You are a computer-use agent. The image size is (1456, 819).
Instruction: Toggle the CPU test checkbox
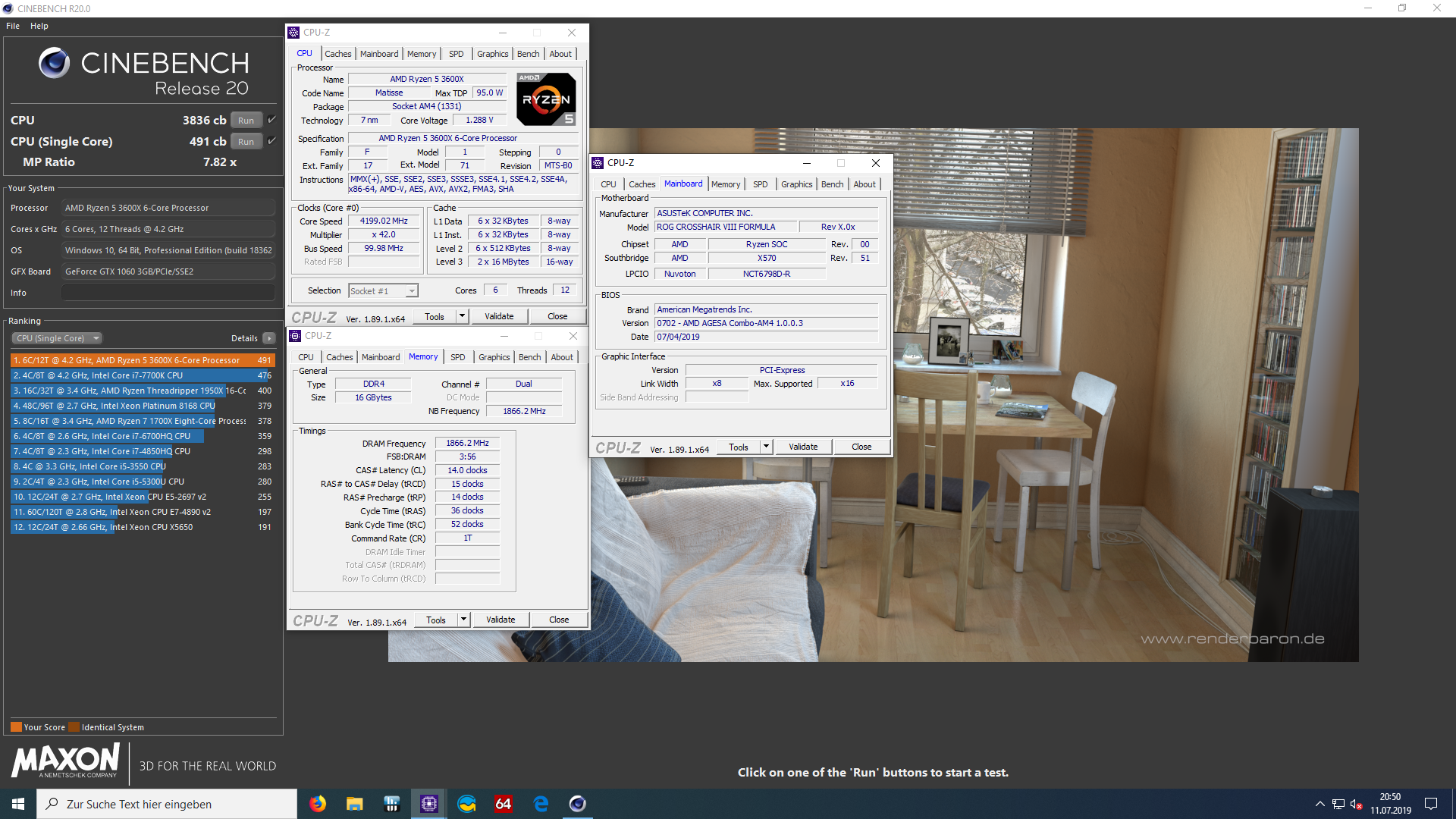271,120
